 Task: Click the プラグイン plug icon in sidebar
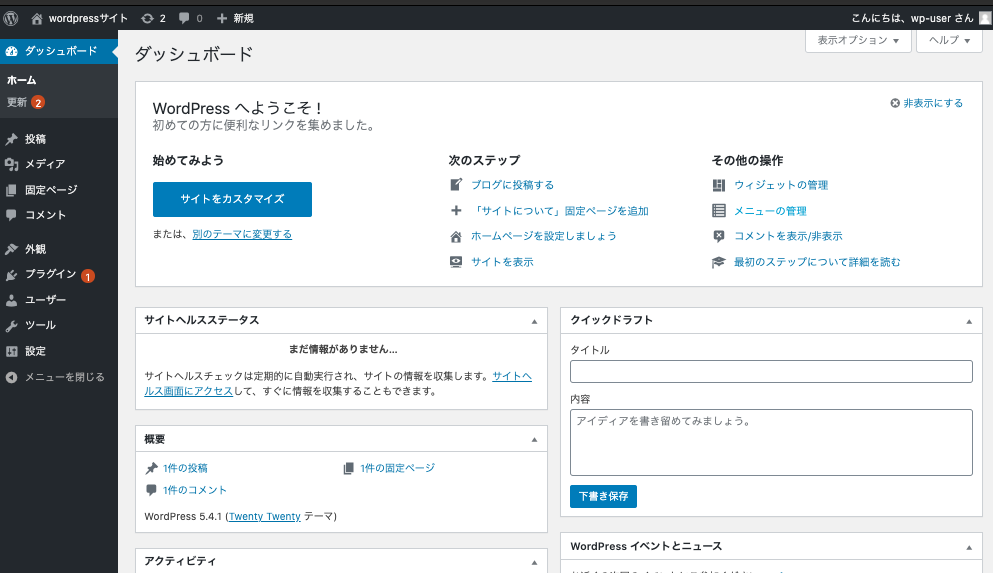11,275
